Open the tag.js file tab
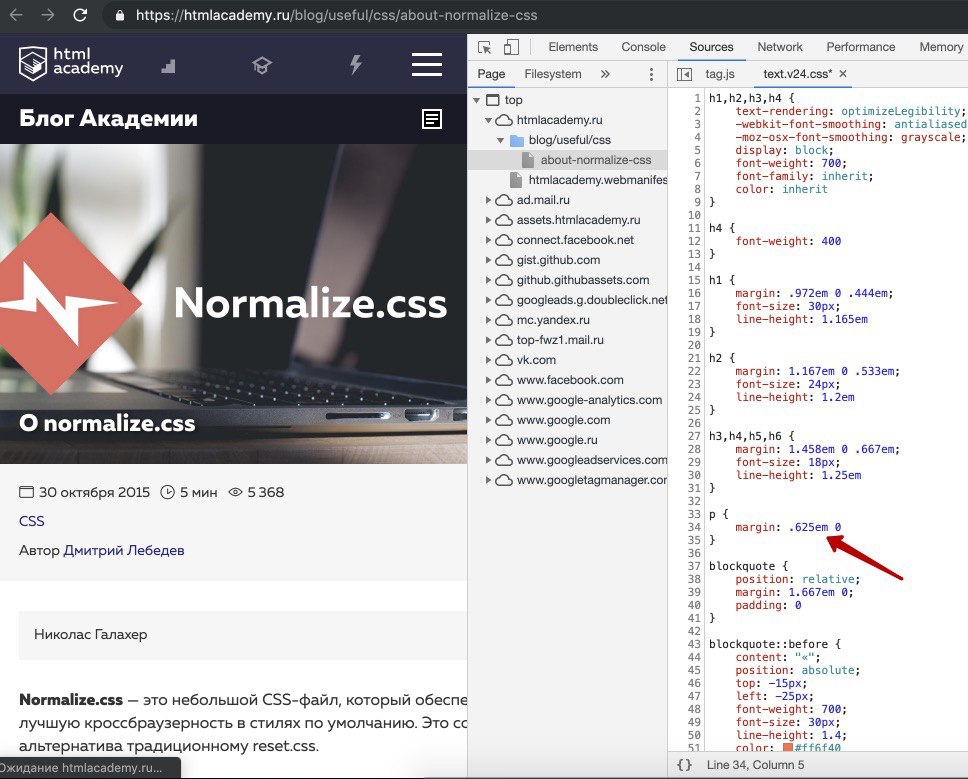 coord(720,74)
